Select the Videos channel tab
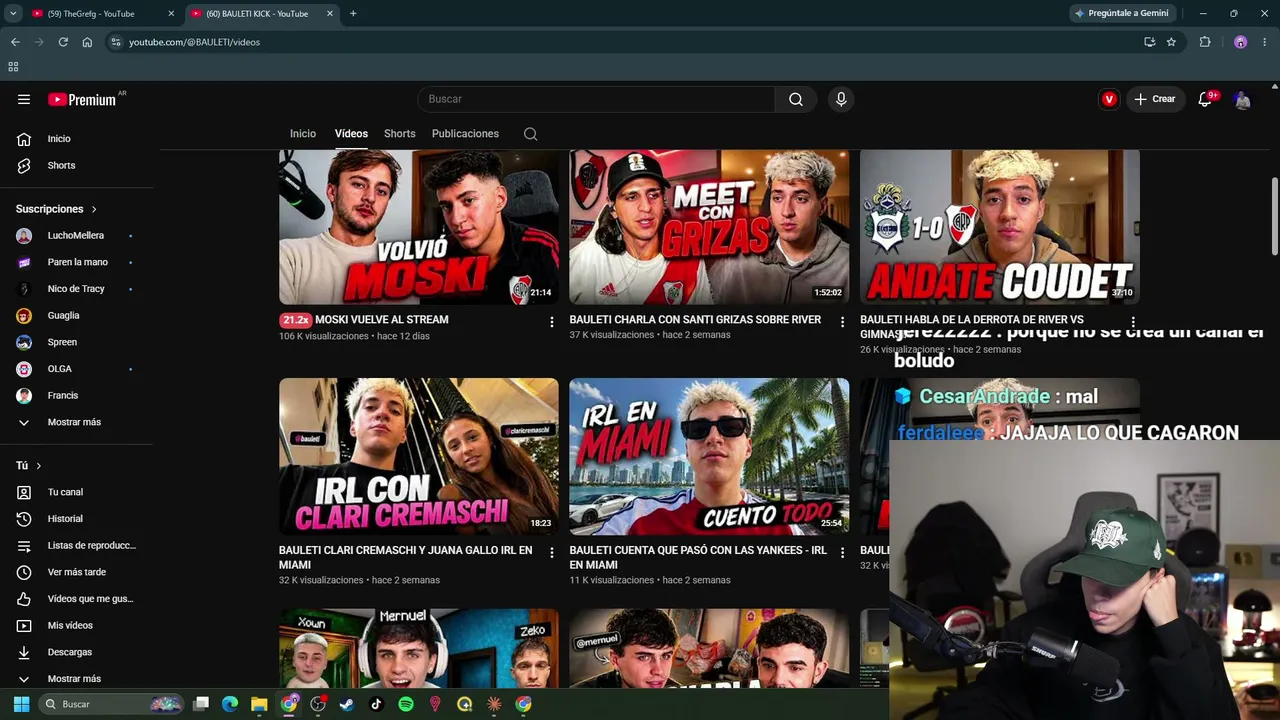The width and height of the screenshot is (1280, 720). pyautogui.click(x=351, y=134)
